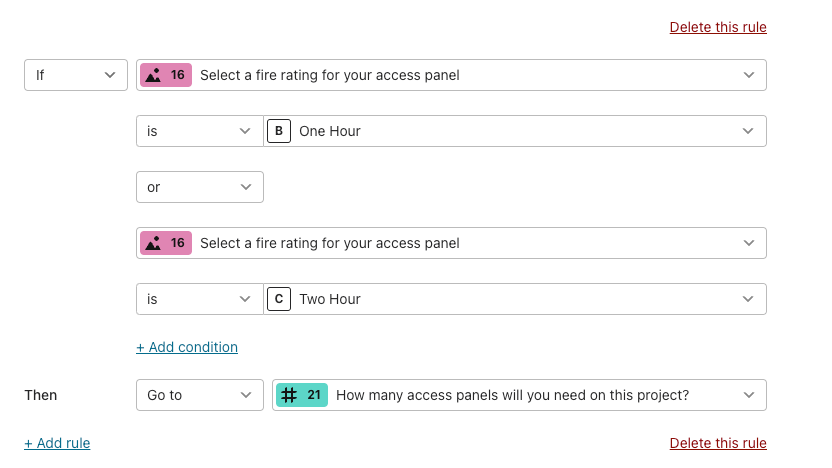Click the '+ Add condition' link
The width and height of the screenshot is (832, 468).
[187, 347]
